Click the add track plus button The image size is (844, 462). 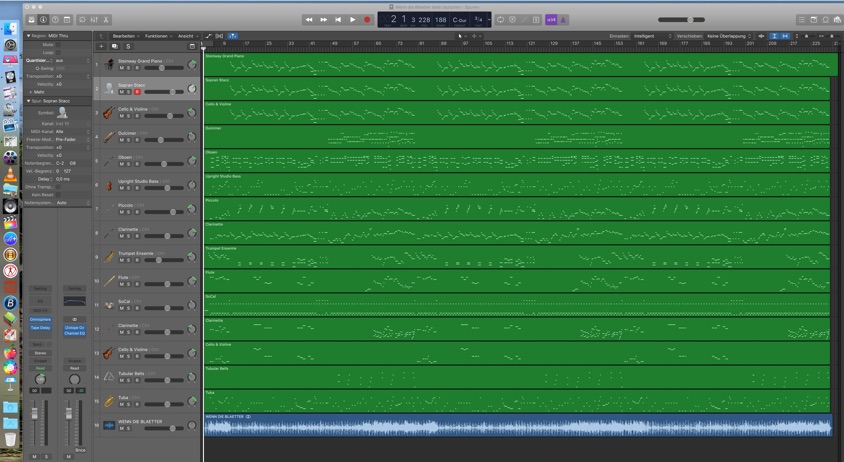pyautogui.click(x=101, y=46)
